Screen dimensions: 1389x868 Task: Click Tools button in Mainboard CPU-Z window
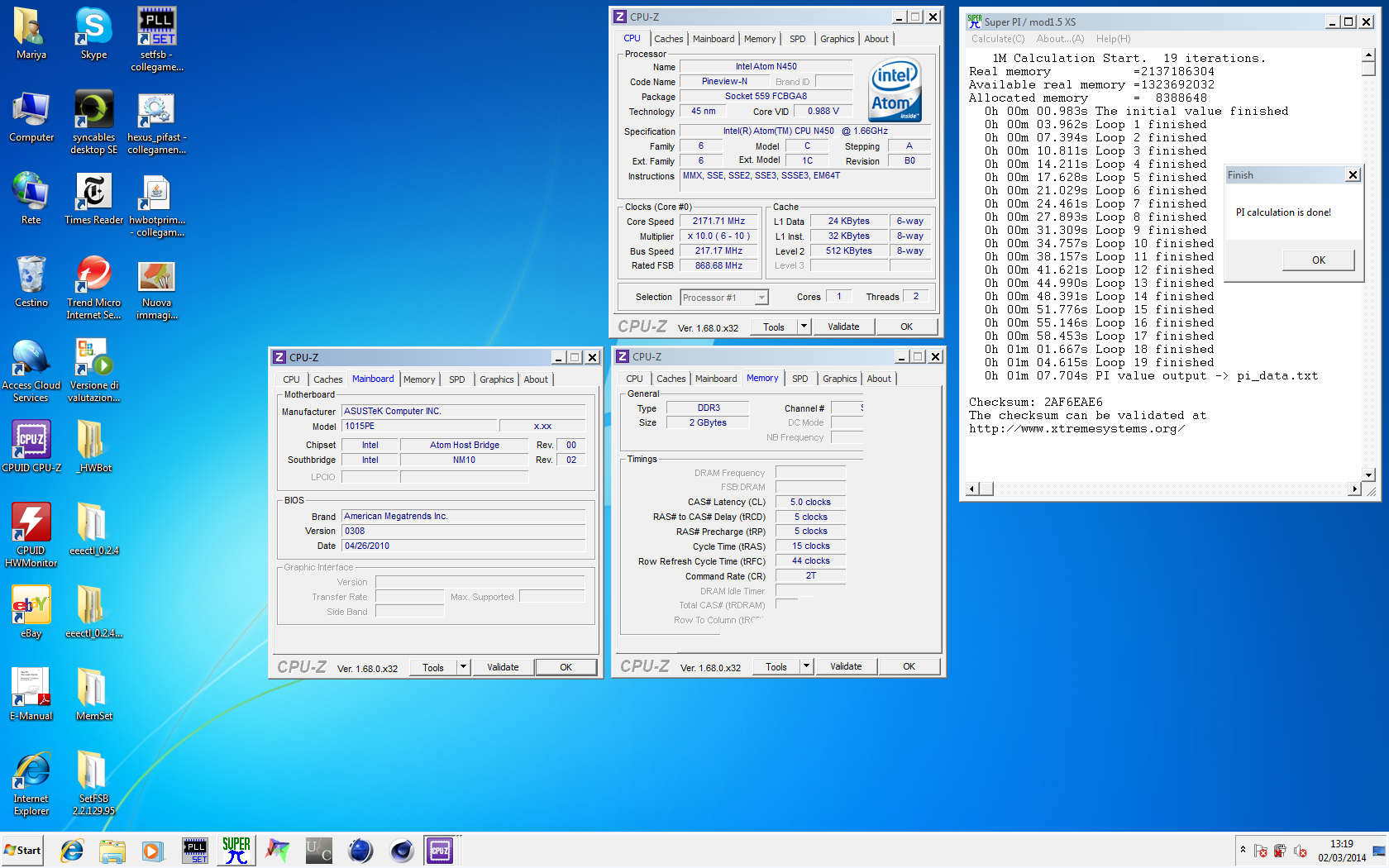(x=433, y=667)
